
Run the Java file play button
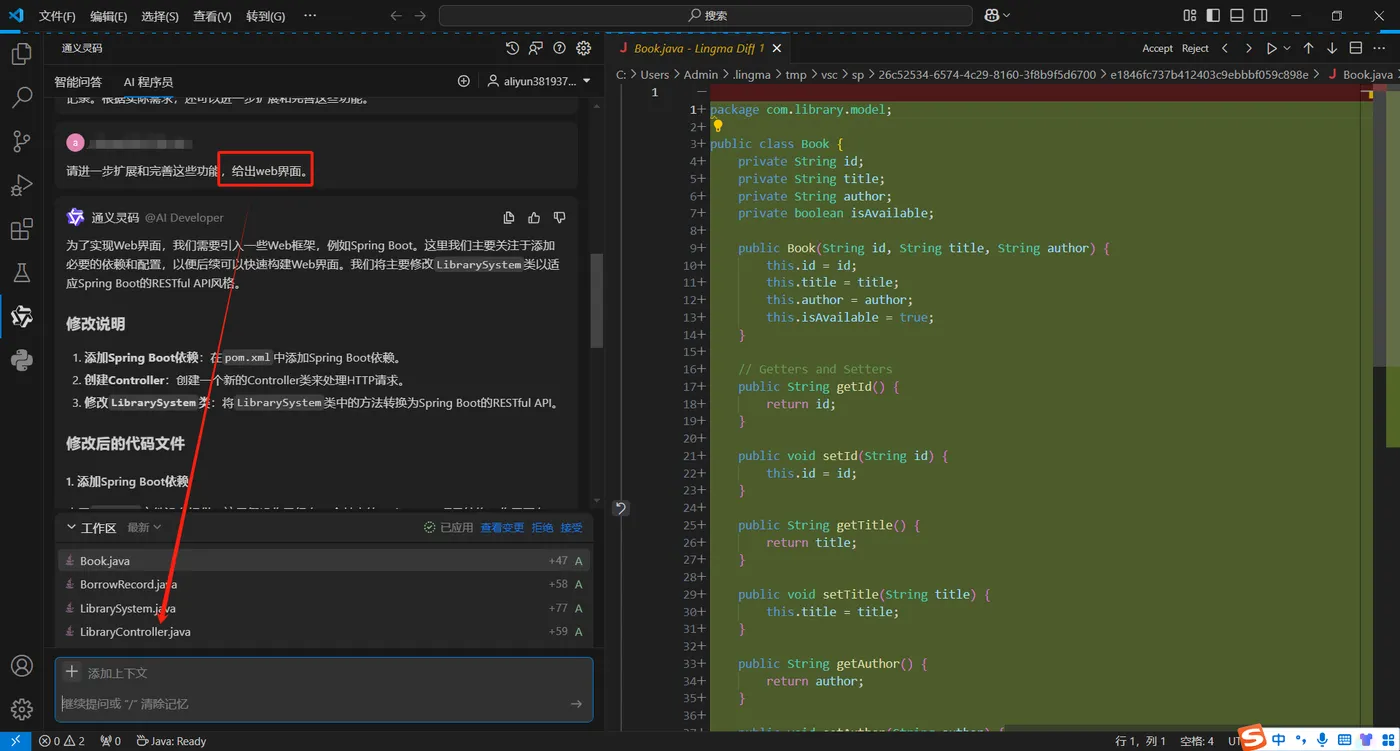pyautogui.click(x=1272, y=48)
